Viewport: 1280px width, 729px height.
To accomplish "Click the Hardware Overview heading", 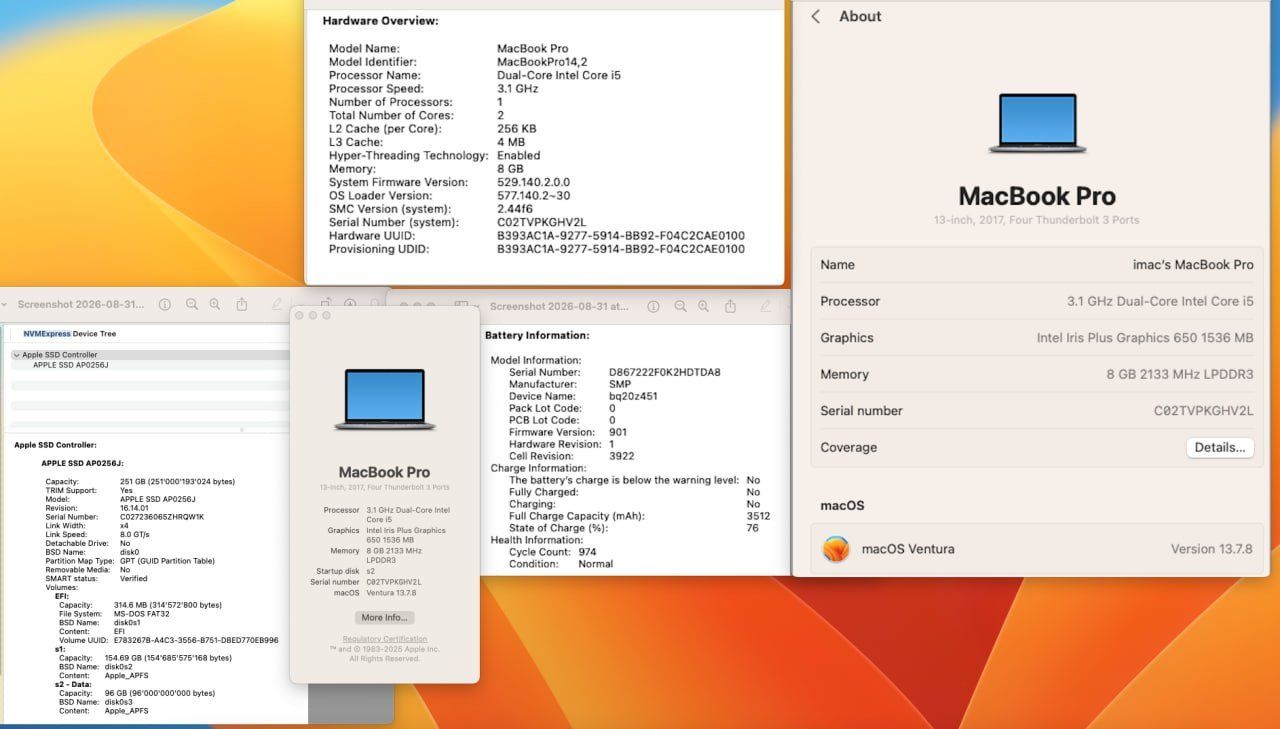I will point(380,20).
